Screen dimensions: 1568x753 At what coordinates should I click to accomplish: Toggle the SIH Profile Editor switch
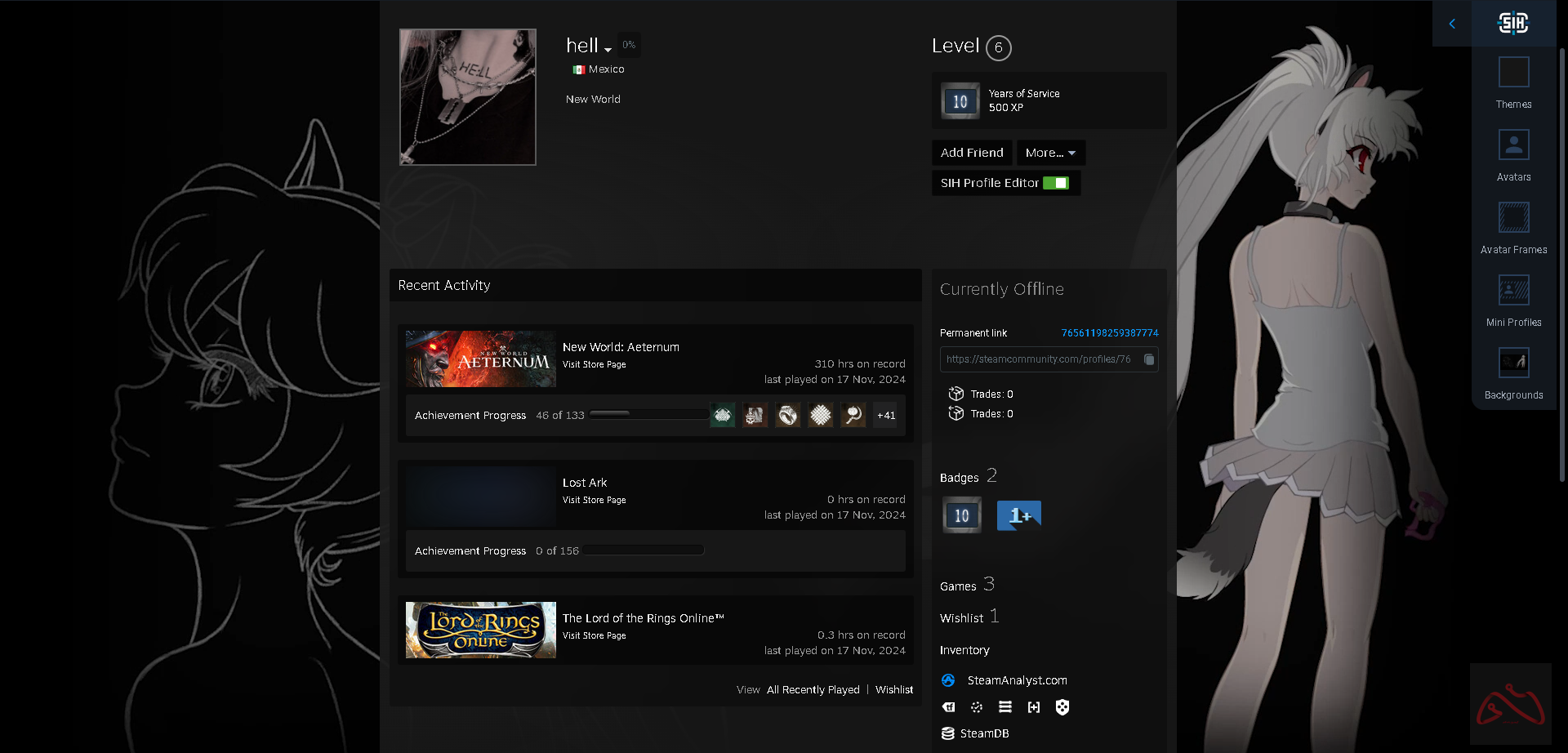point(1055,183)
